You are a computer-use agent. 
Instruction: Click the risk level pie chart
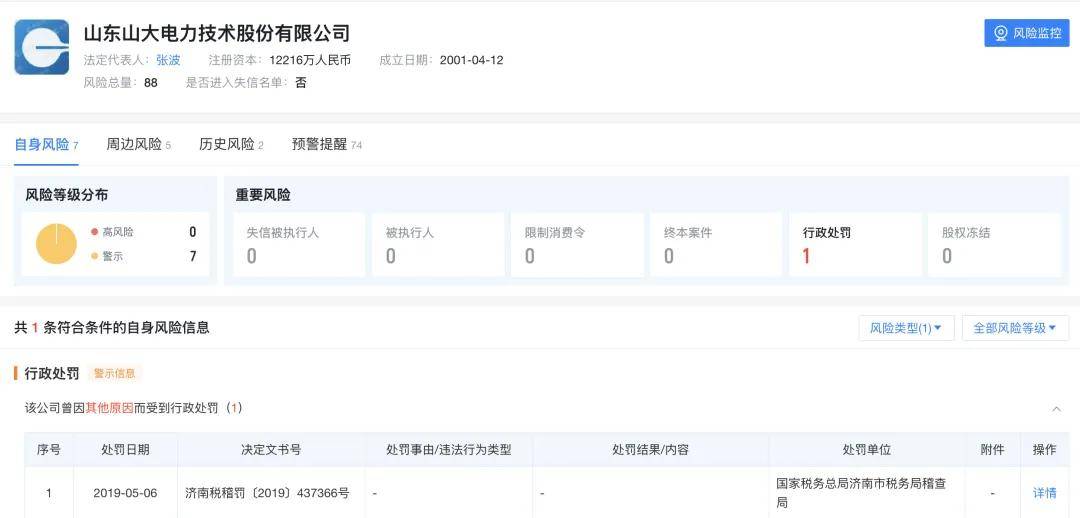(x=56, y=244)
